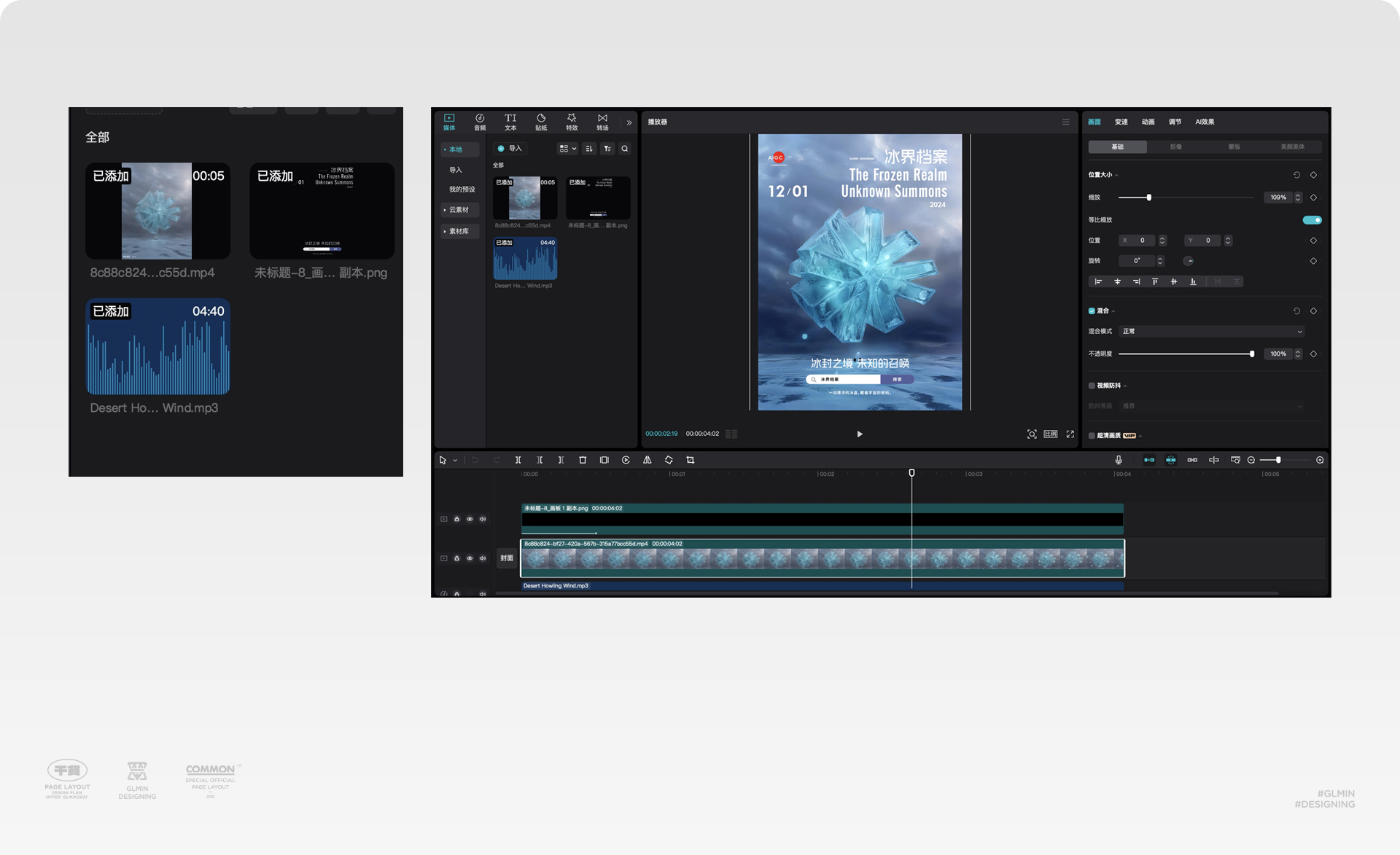The width and height of the screenshot is (1400, 855).
Task: Select the Desert Howling Wind.mp3 media thumbnail
Action: tap(525, 259)
